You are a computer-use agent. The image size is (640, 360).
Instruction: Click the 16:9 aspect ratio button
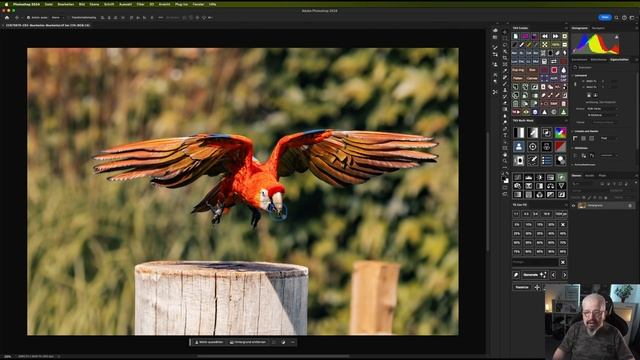(547, 214)
